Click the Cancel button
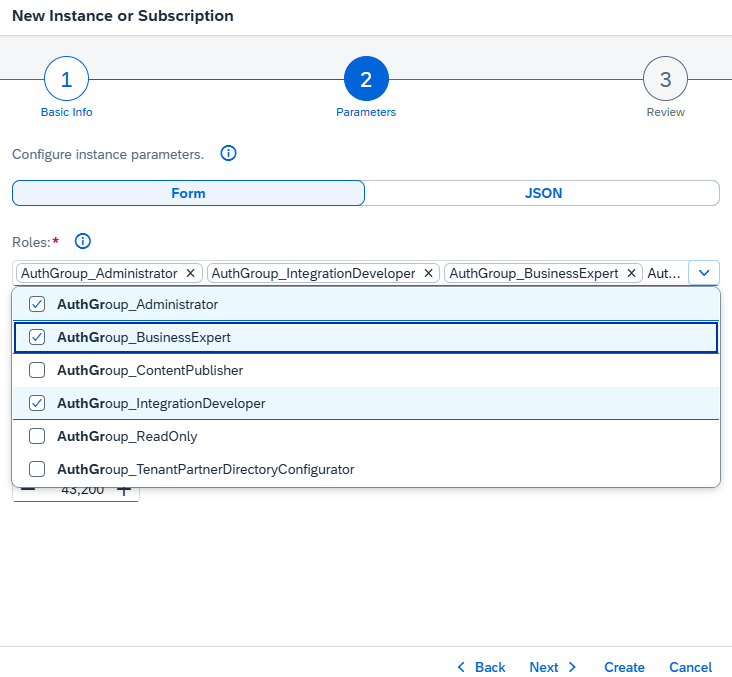The width and height of the screenshot is (732, 677). [x=690, y=667]
